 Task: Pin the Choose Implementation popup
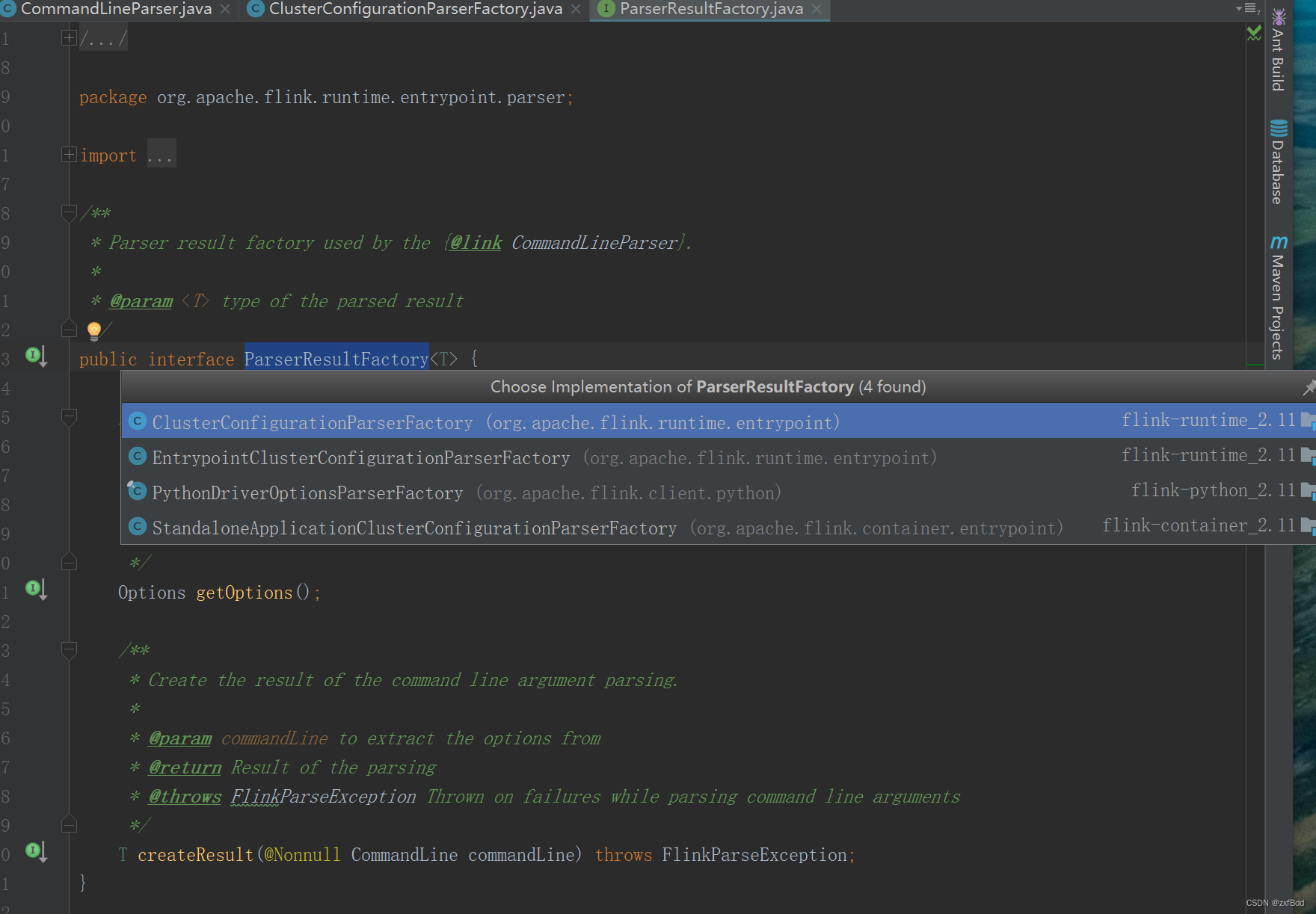pos(1309,387)
